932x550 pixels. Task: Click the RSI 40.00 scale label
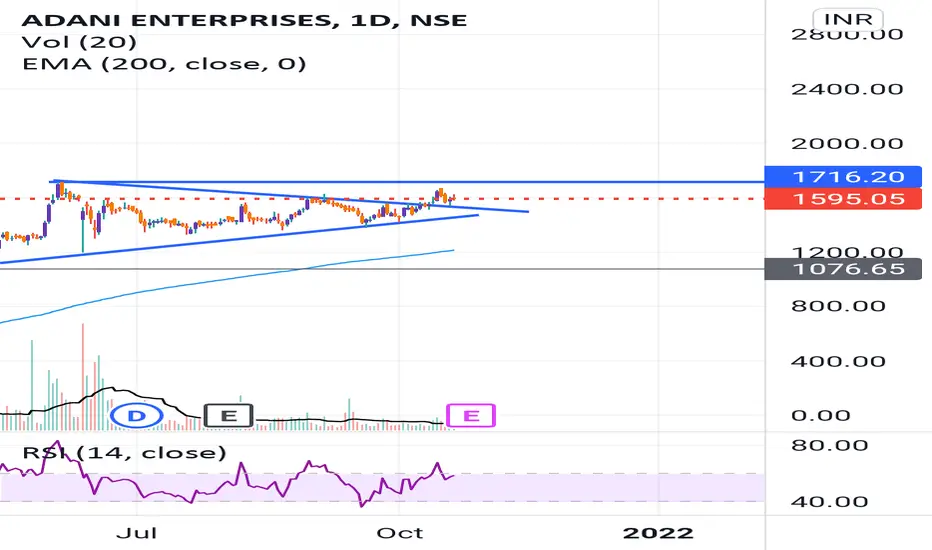point(829,502)
